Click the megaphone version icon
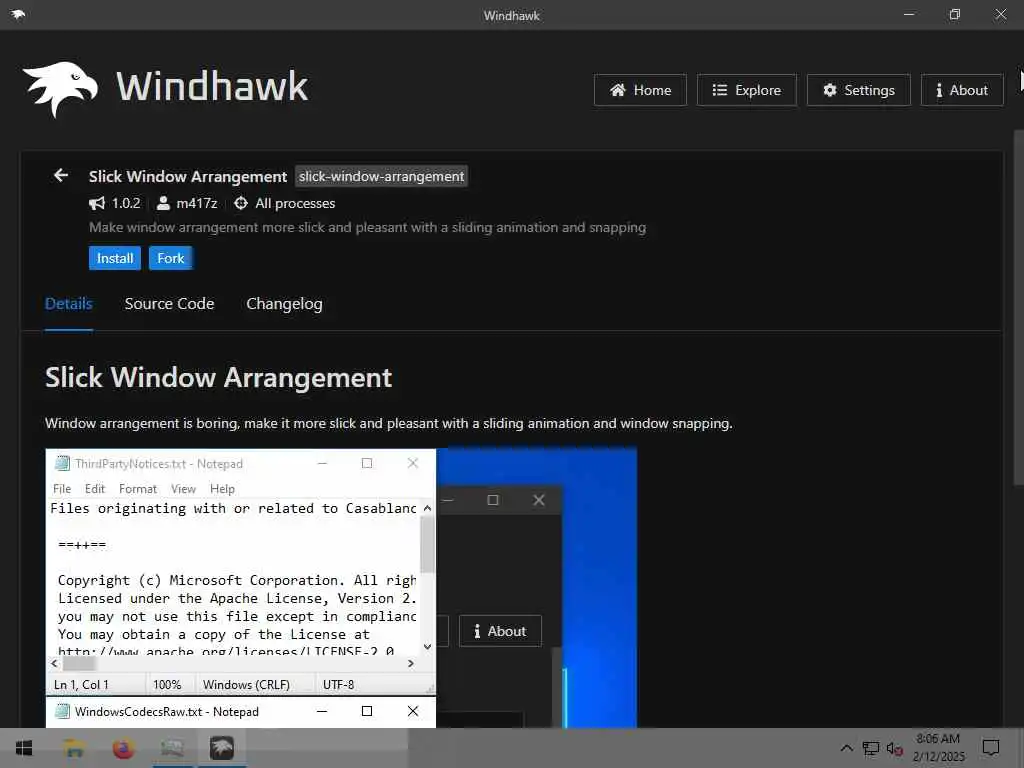Image resolution: width=1024 pixels, height=768 pixels. 97,203
